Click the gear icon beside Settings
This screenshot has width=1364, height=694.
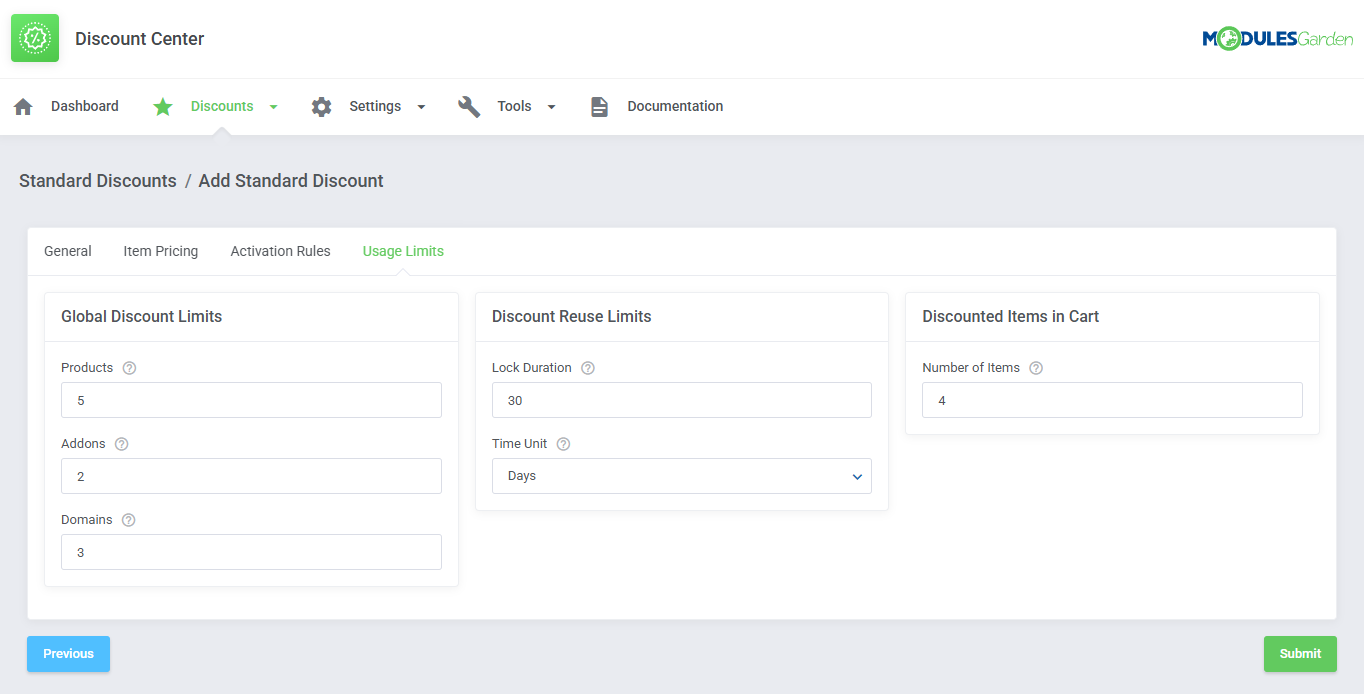pyautogui.click(x=321, y=106)
